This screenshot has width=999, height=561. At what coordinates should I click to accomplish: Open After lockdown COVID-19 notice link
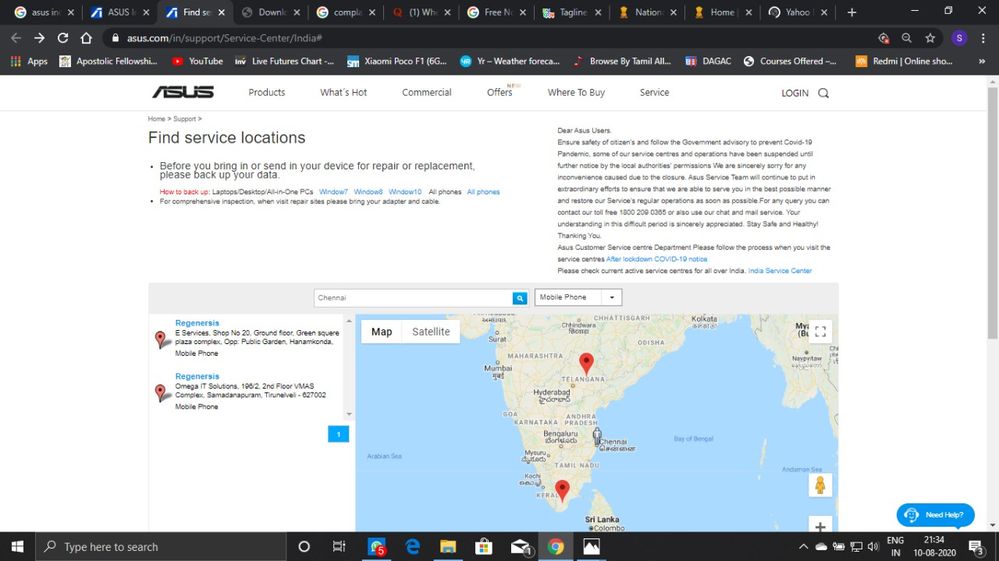[x=656, y=259]
